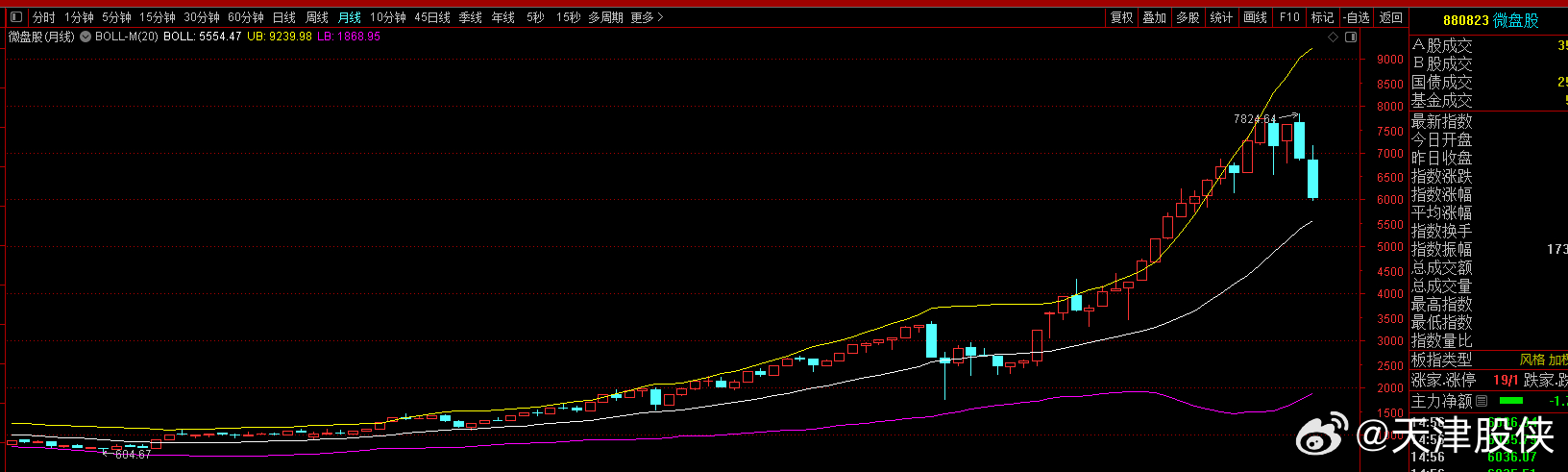Viewport: 1568px width, 472px height.
Task: Select the 5秒 period tab
Action: [x=535, y=17]
